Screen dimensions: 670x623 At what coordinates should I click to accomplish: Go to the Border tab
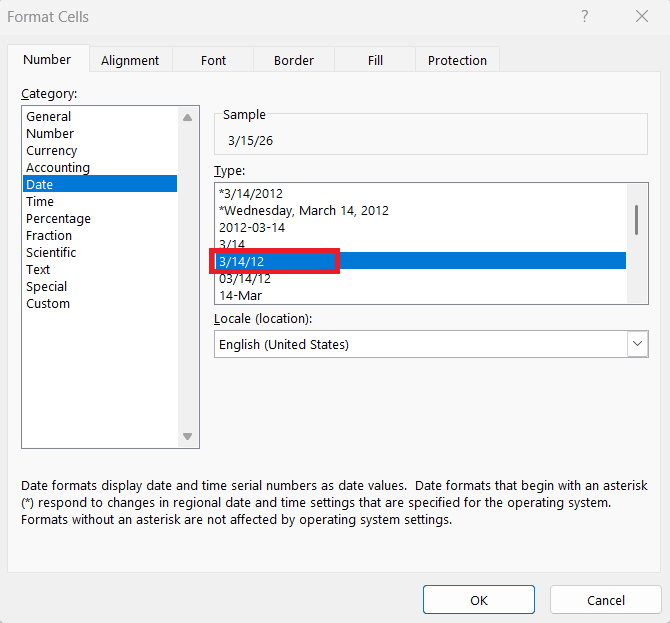[x=294, y=60]
